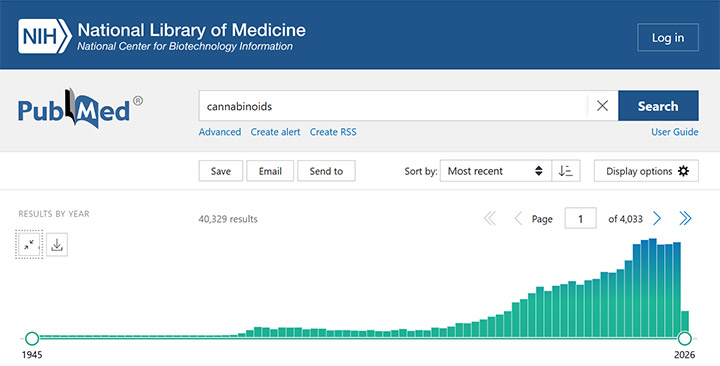Image resolution: width=720 pixels, height=366 pixels.
Task: Click the Save button
Action: point(220,171)
